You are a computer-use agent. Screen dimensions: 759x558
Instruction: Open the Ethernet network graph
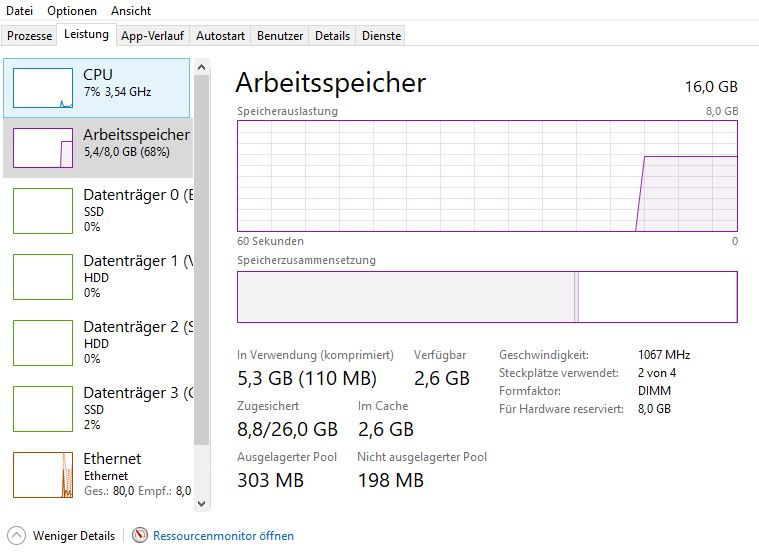[x=43, y=474]
